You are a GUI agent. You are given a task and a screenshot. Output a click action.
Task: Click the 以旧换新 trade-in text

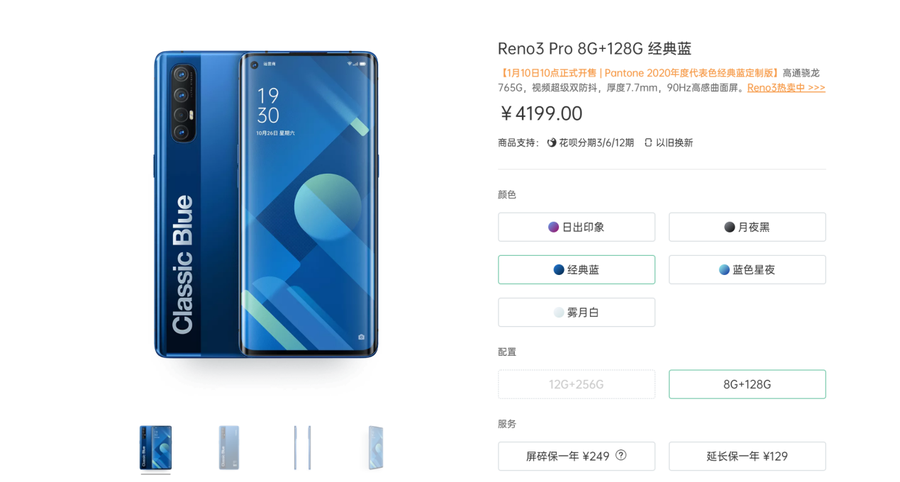pos(674,143)
